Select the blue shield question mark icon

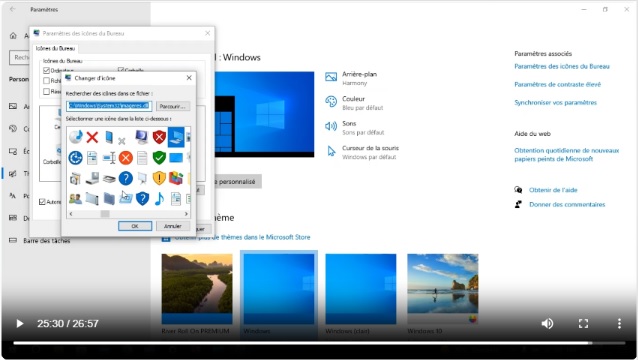142,199
